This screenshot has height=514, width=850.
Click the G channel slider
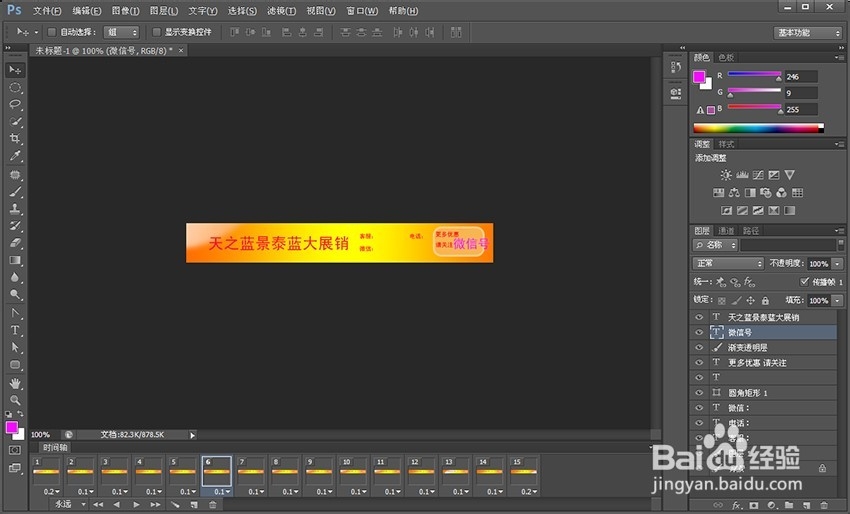[754, 93]
